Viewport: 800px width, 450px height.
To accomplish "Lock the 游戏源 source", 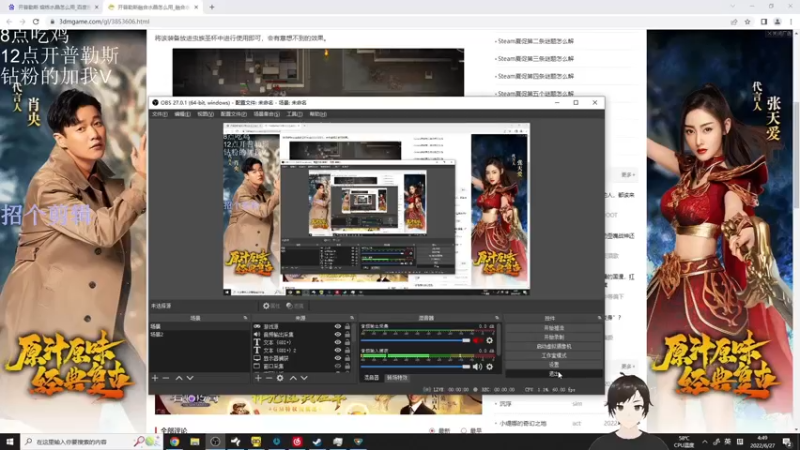I will coord(347,327).
